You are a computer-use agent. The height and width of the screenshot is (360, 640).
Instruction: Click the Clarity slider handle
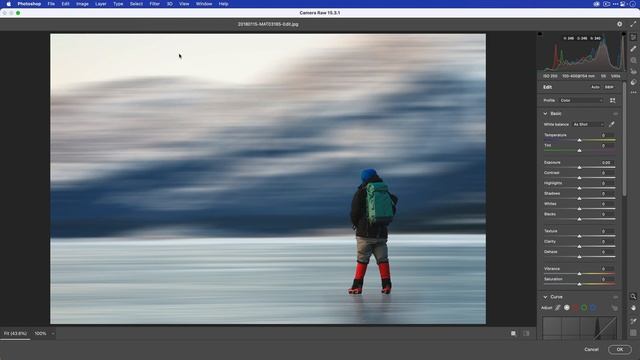click(579, 247)
